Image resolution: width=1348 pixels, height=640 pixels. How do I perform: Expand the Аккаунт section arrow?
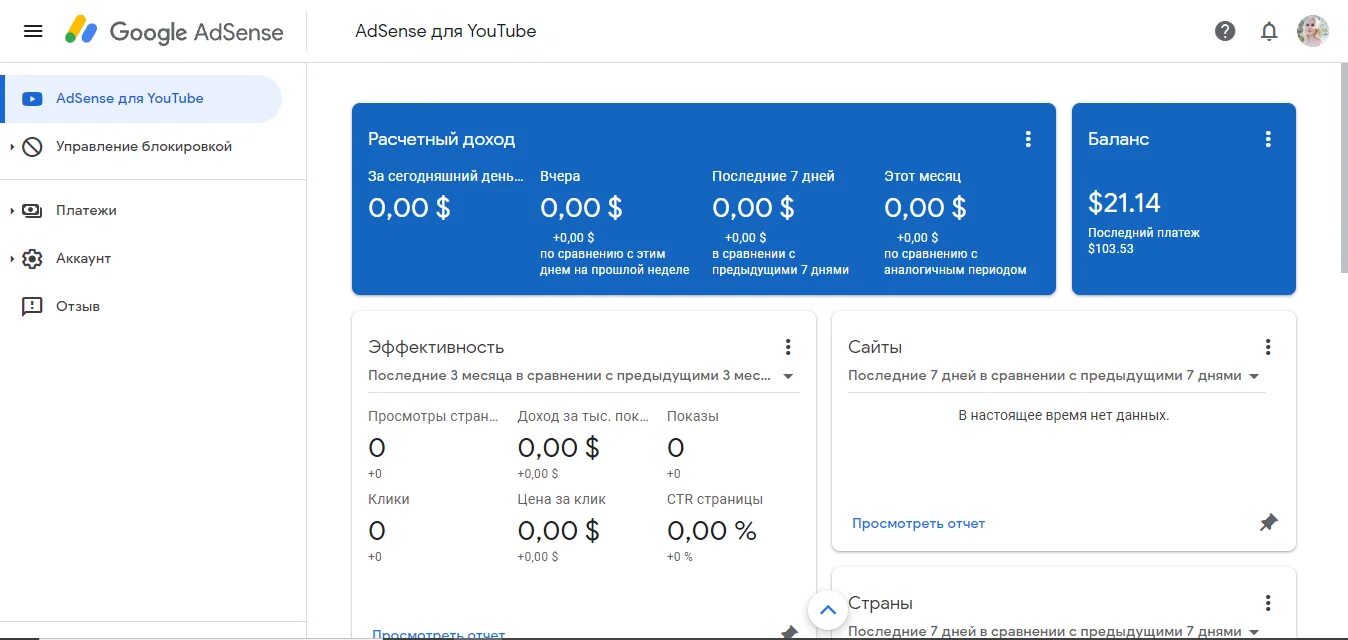[12, 259]
